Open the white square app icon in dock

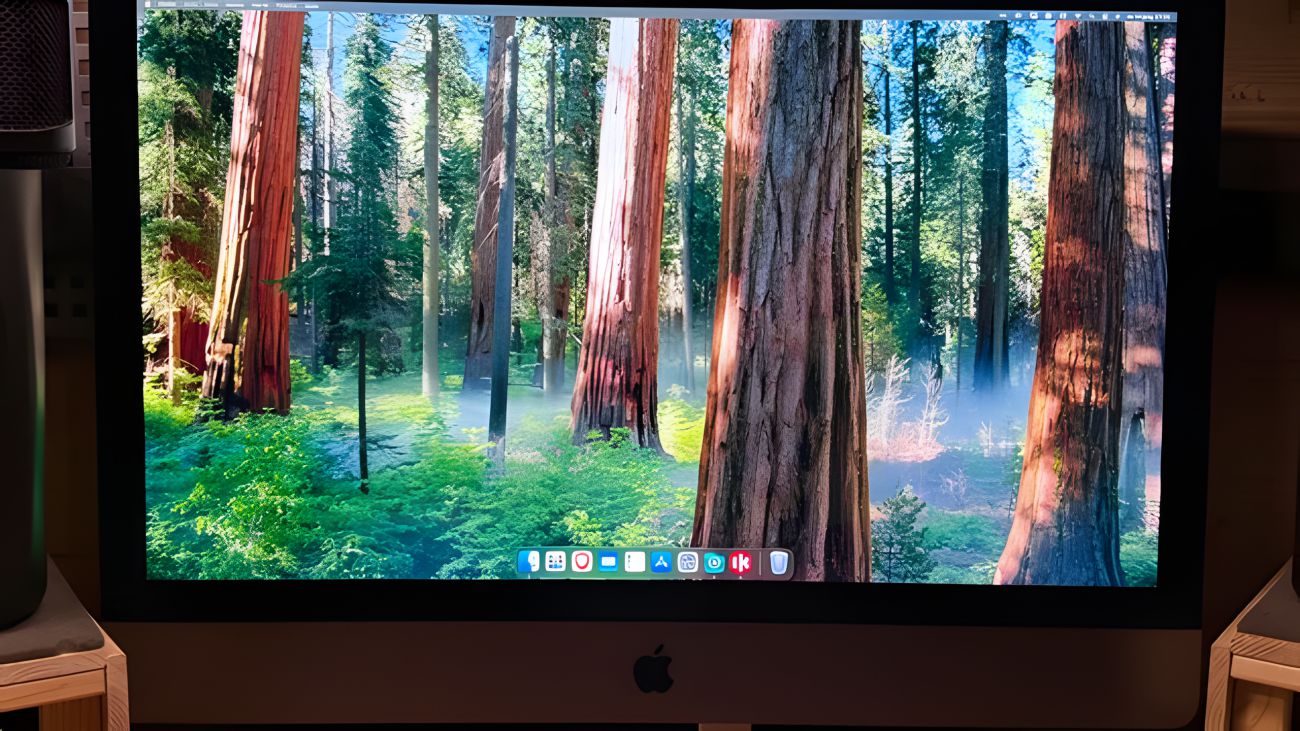[634, 562]
